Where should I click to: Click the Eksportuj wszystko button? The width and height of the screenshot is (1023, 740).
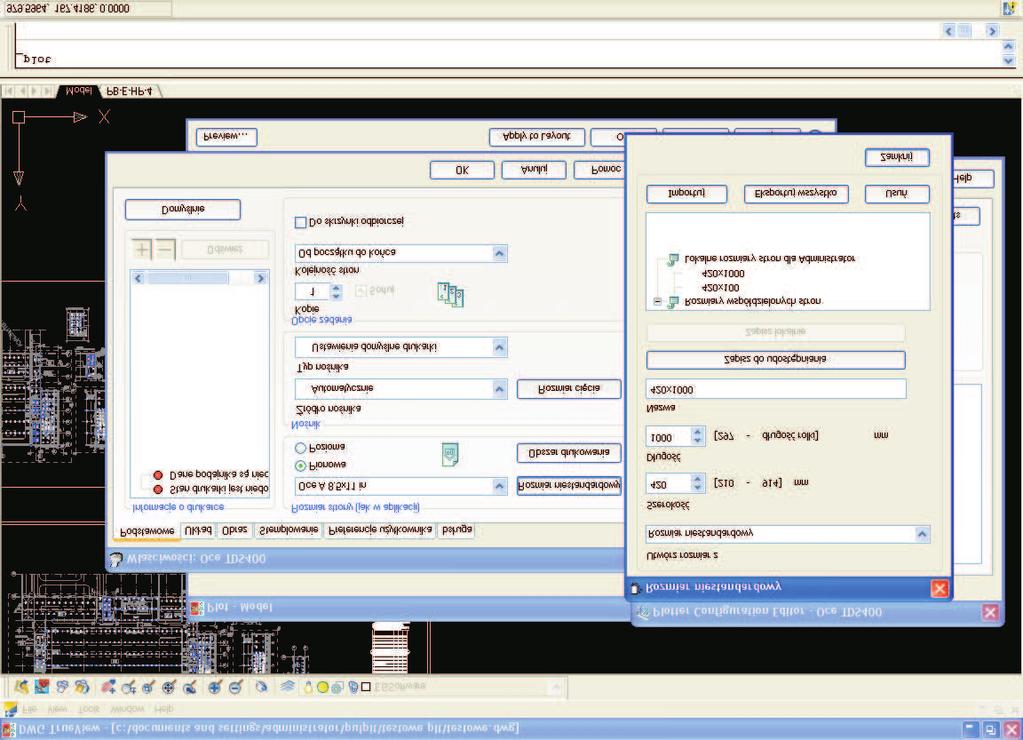click(796, 194)
